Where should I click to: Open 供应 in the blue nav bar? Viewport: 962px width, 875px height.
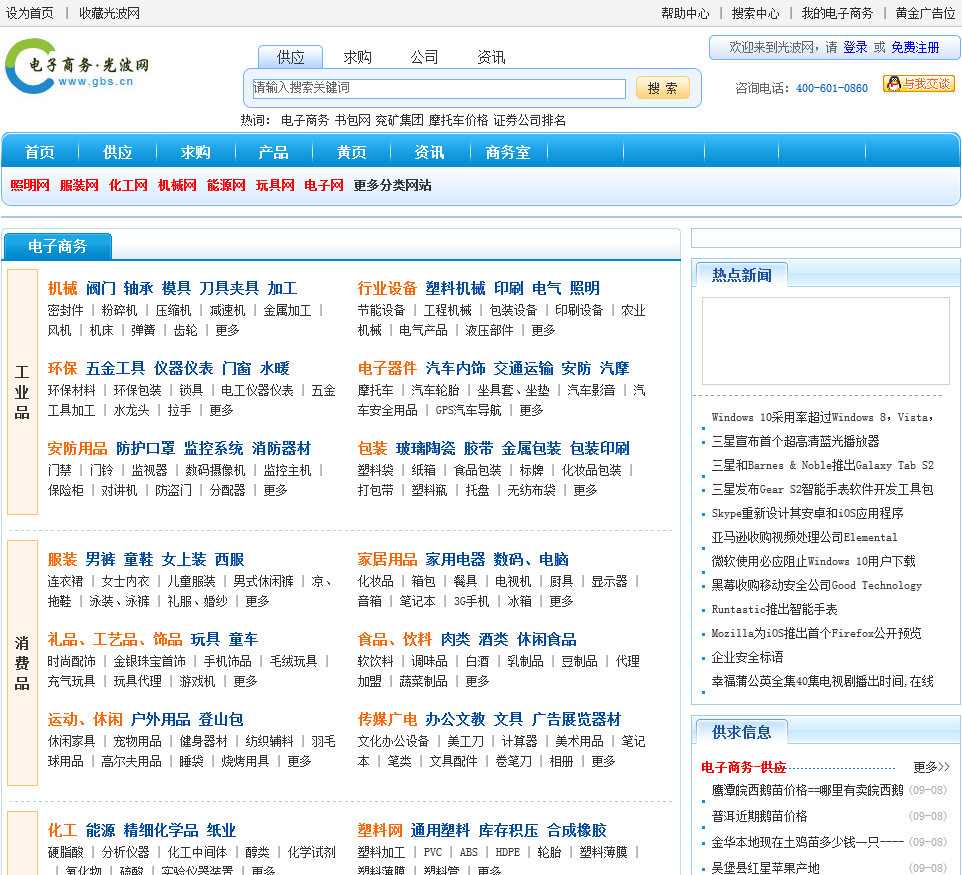(118, 152)
